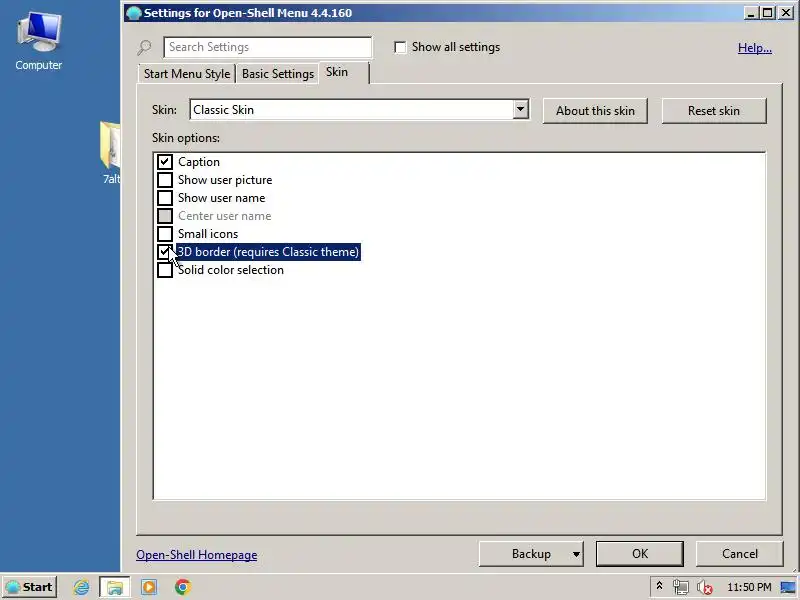Click the Reset skin button
Screen dimensions: 800x600
714,111
